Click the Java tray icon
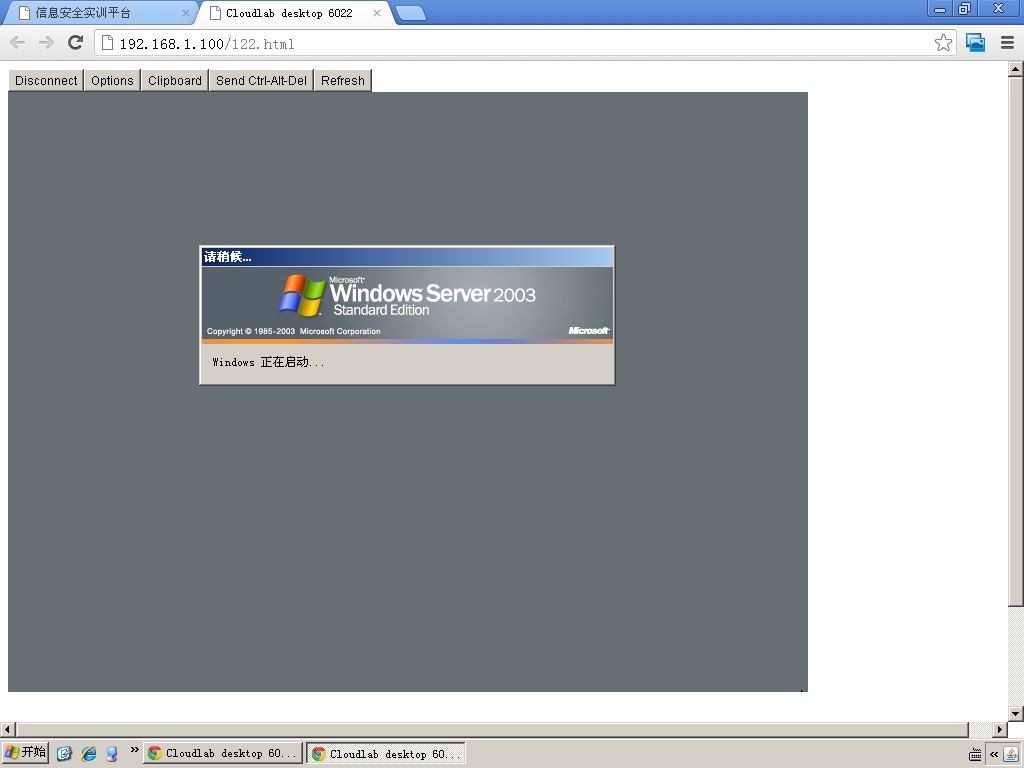 pos(1011,754)
